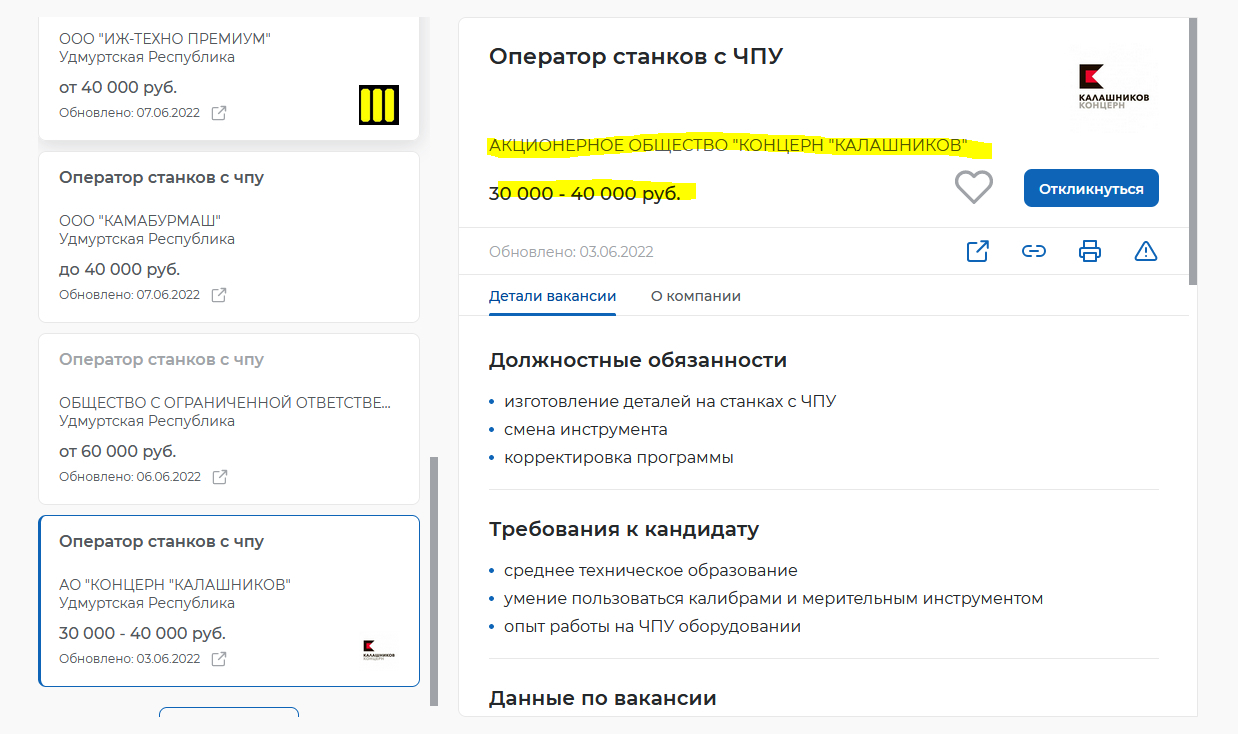Viewport: 1238px width, 734px height.
Task: Click the salary 30 000 - 40 000 руб. in the header
Action: [585, 193]
